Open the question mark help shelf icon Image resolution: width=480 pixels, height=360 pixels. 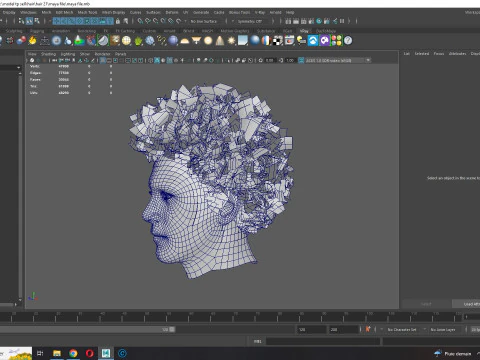pos(348,41)
